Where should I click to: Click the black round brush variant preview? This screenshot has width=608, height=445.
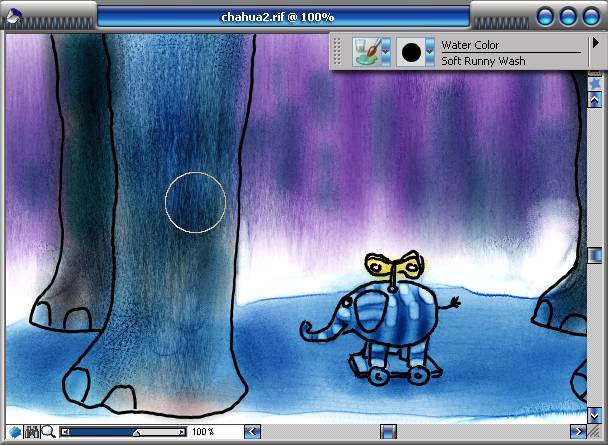point(411,52)
